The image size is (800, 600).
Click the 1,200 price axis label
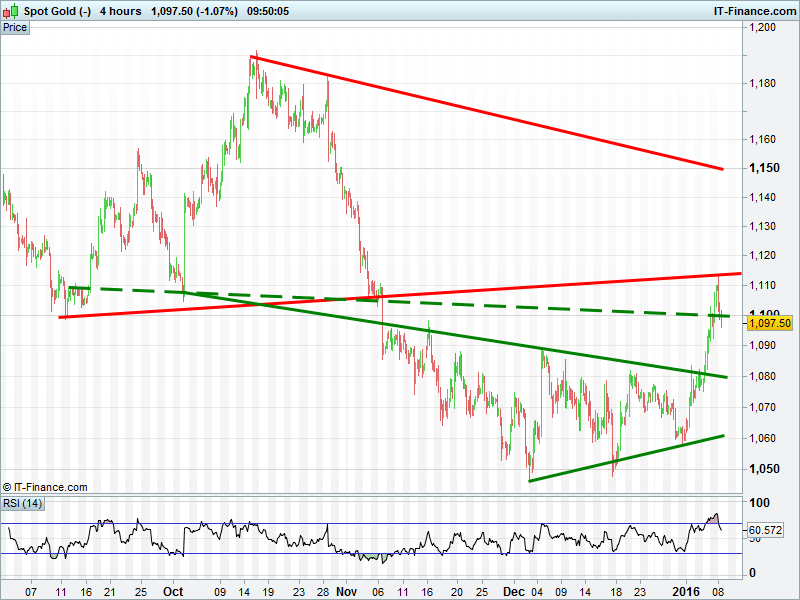pos(765,28)
